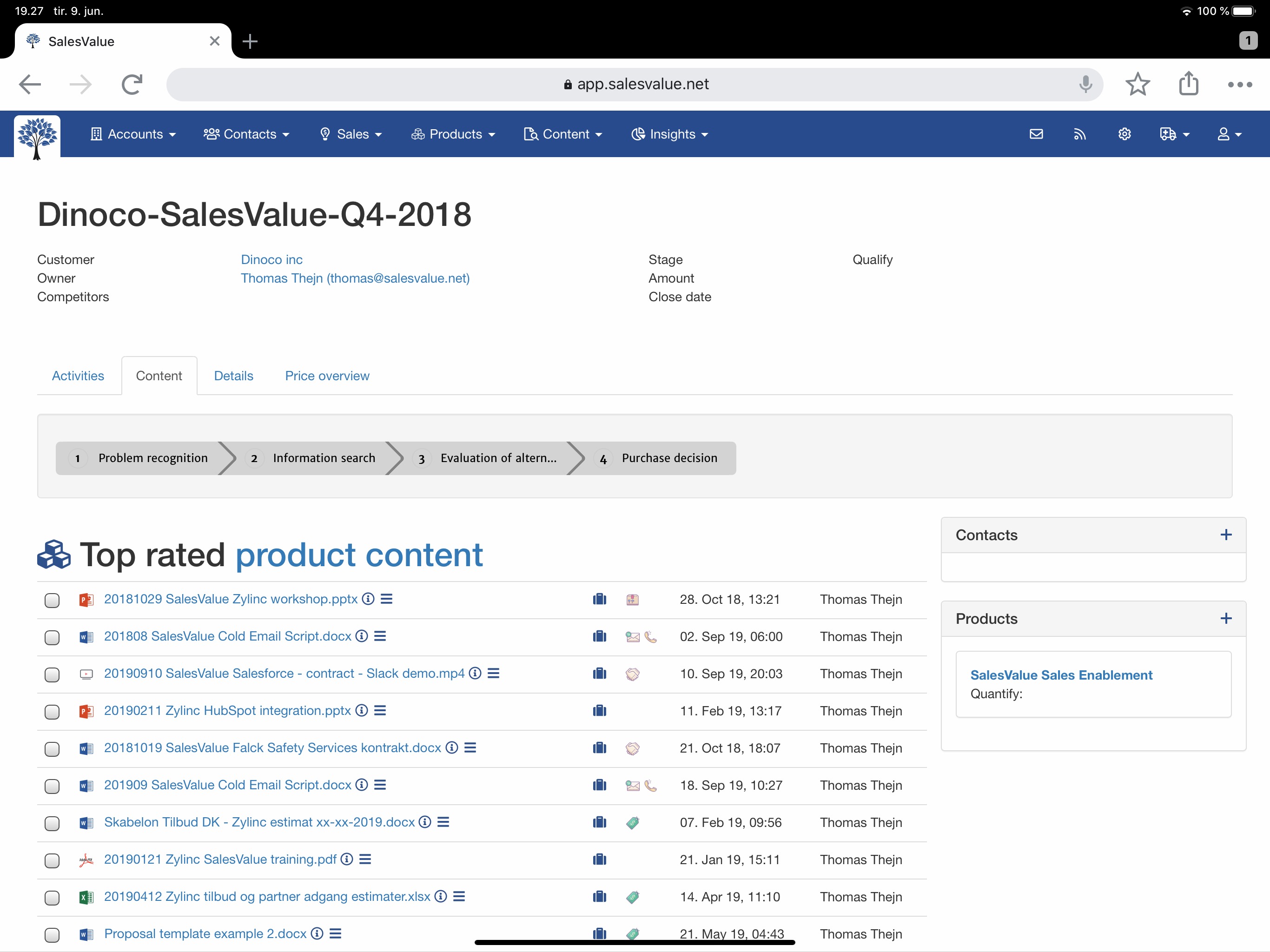Add a product with Products plus icon
Image resolution: width=1270 pixels, height=952 pixels.
point(1226,618)
